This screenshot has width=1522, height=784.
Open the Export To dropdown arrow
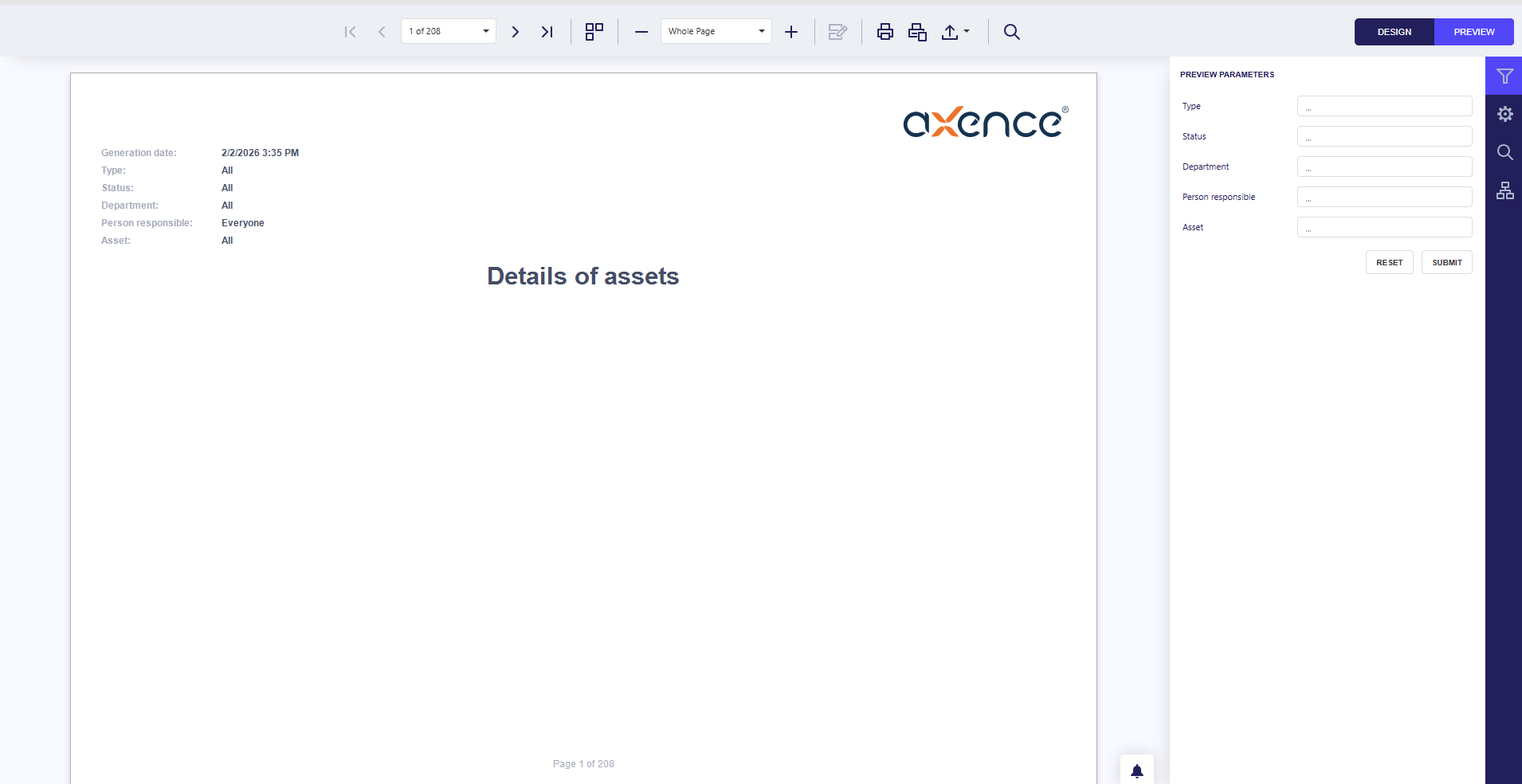tap(967, 32)
